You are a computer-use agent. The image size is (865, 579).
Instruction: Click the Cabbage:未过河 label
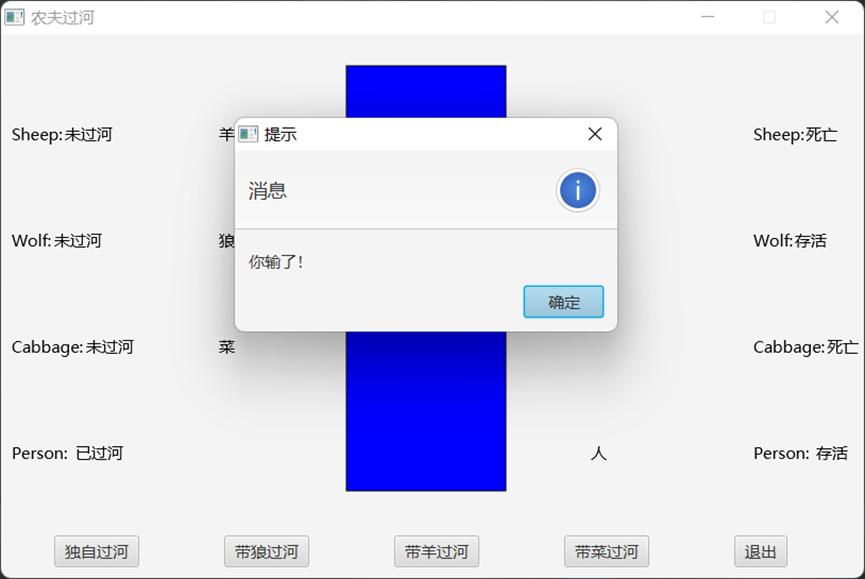[73, 347]
